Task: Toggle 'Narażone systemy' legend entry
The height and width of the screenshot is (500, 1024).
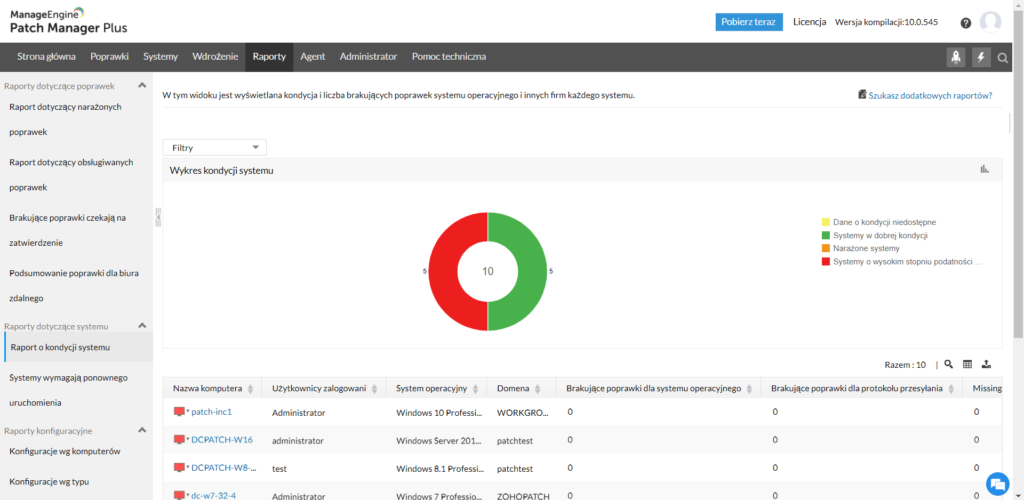Action: click(x=866, y=248)
